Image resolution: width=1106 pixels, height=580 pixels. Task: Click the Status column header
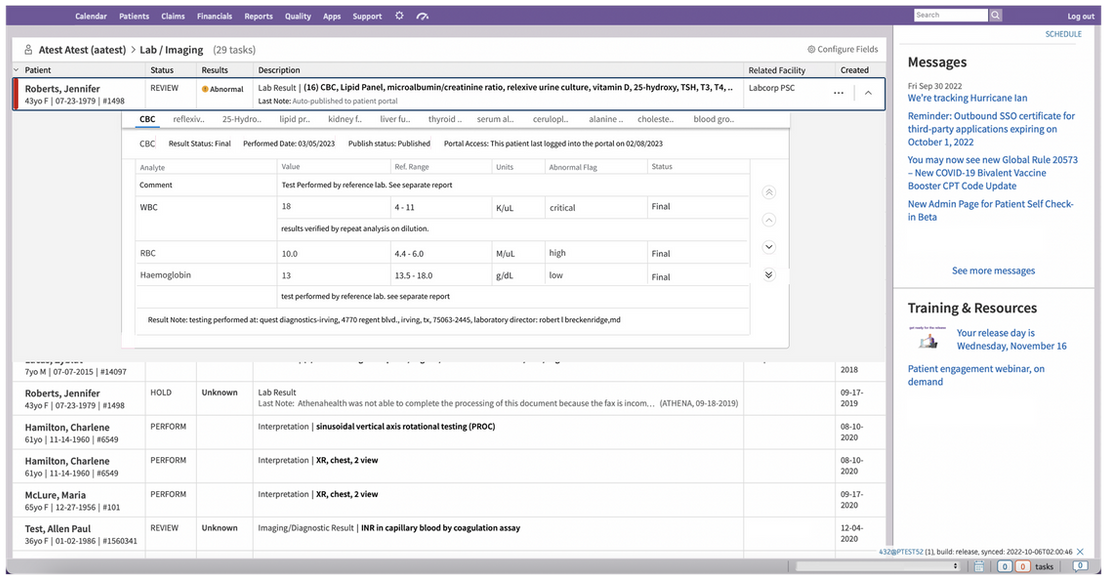162,70
